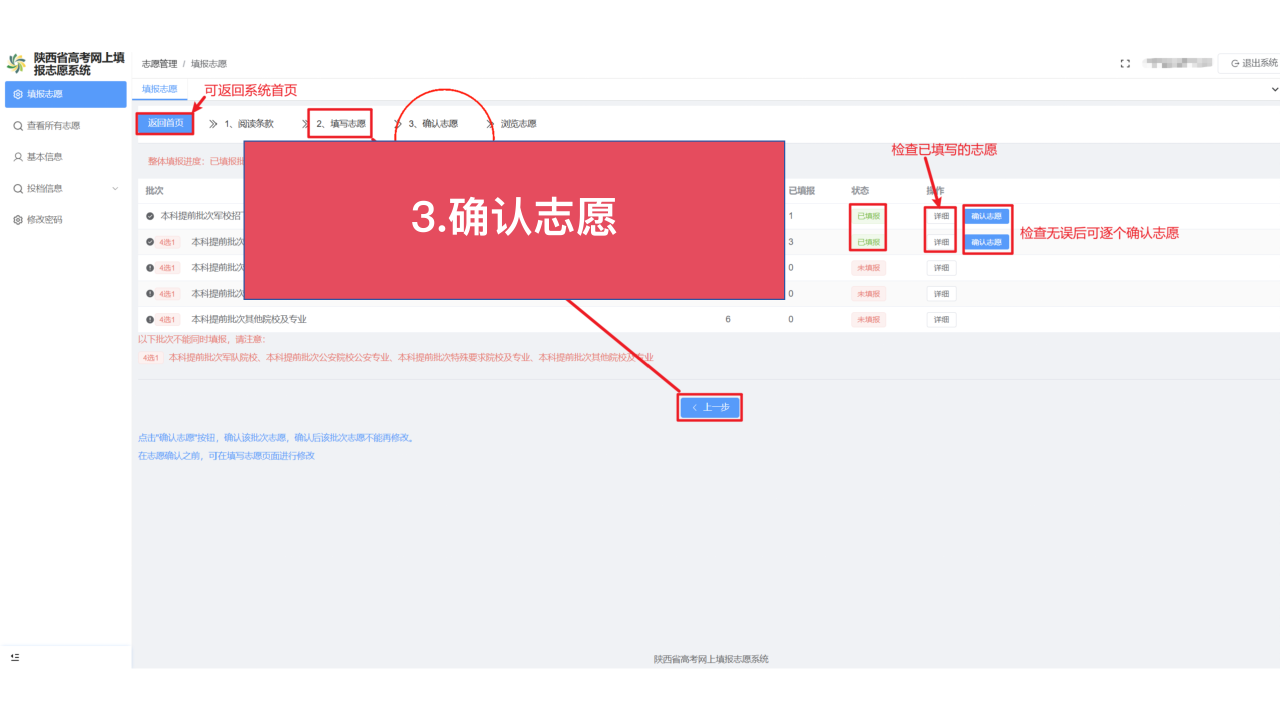Go to step 2、填写志愿

pyautogui.click(x=341, y=124)
